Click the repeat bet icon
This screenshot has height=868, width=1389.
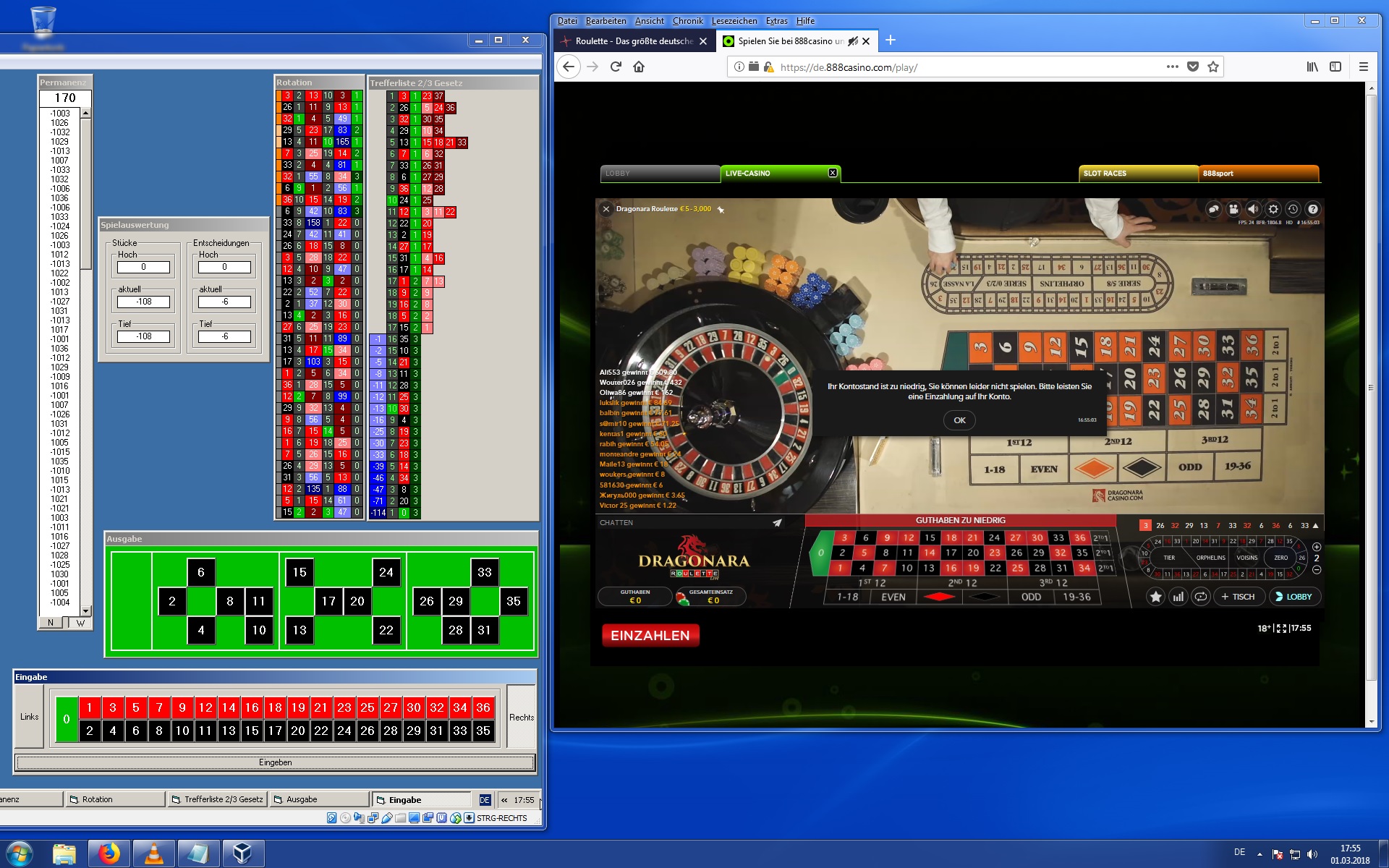coord(1201,597)
